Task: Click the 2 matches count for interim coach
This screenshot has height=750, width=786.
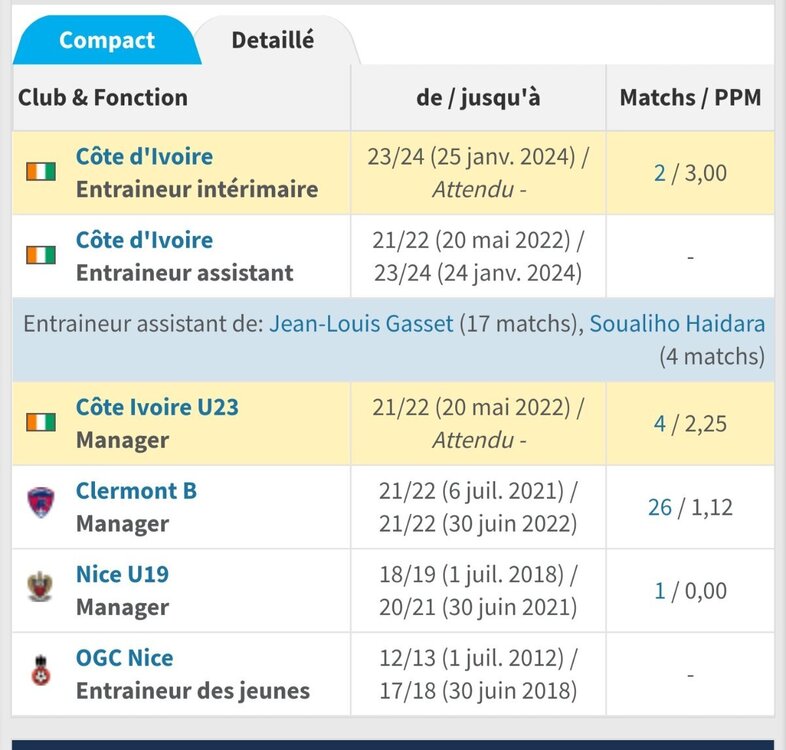Action: click(659, 173)
